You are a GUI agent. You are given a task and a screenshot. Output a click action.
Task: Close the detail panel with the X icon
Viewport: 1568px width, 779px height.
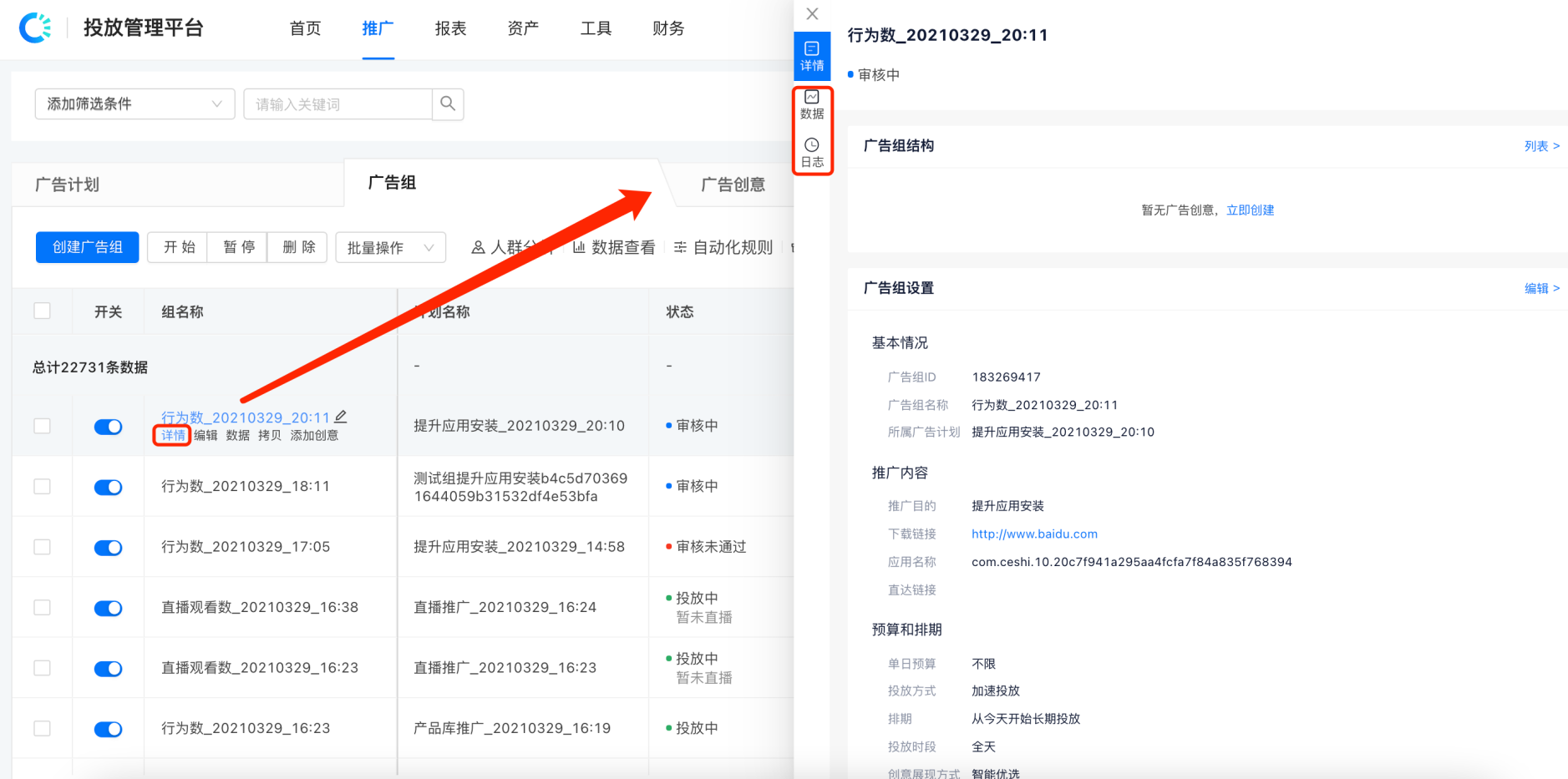coord(811,13)
